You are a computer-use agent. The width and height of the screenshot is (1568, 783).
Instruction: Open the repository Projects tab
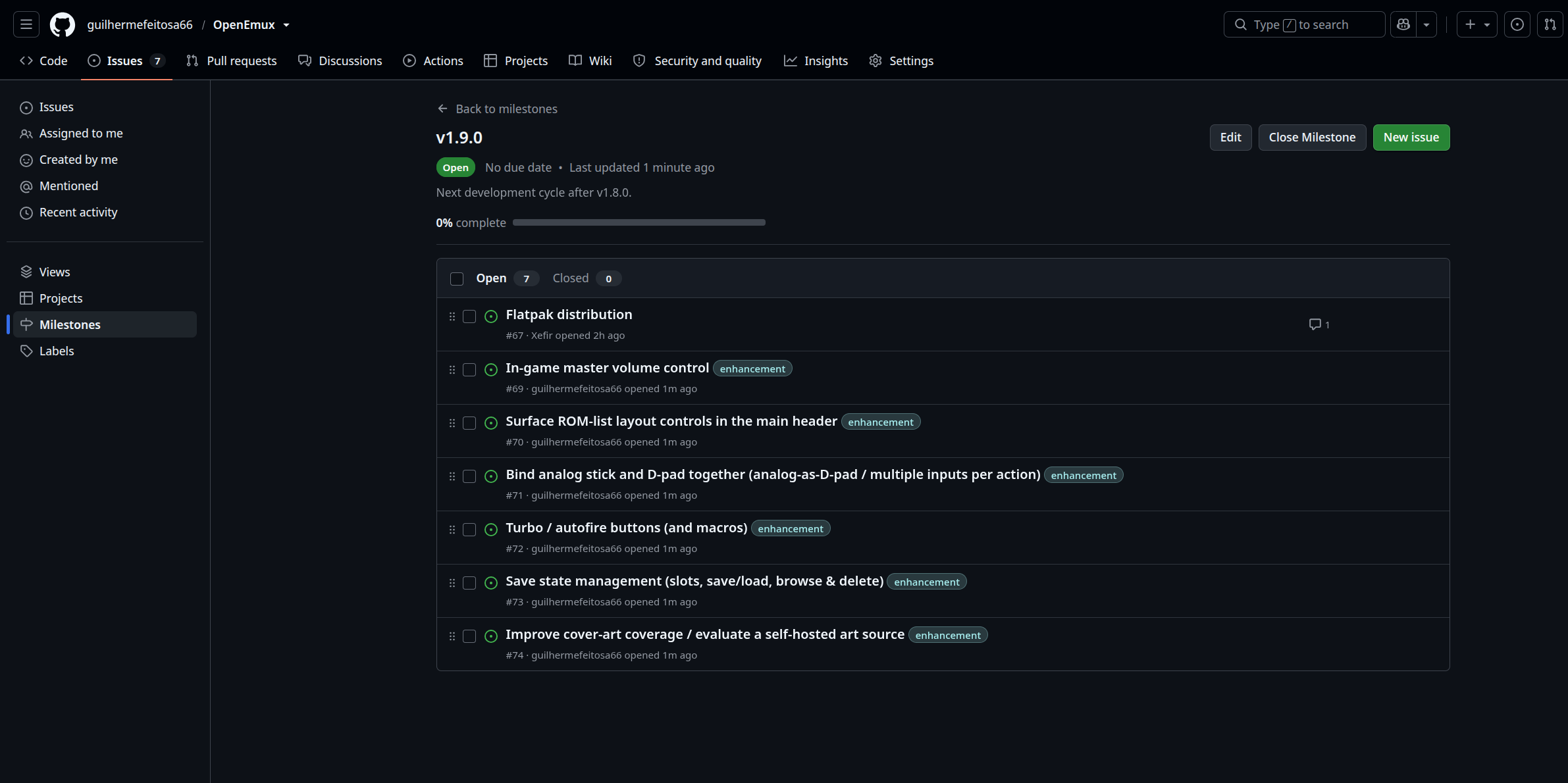(x=515, y=61)
